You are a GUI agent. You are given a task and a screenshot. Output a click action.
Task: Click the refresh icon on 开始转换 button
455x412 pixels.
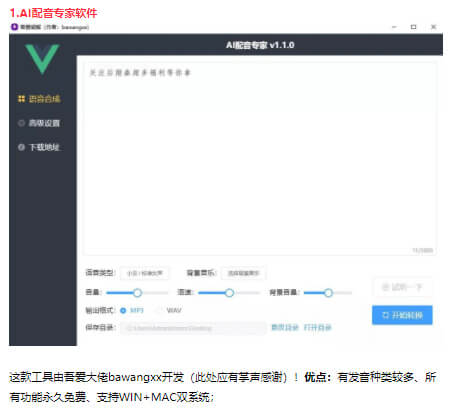[385, 315]
